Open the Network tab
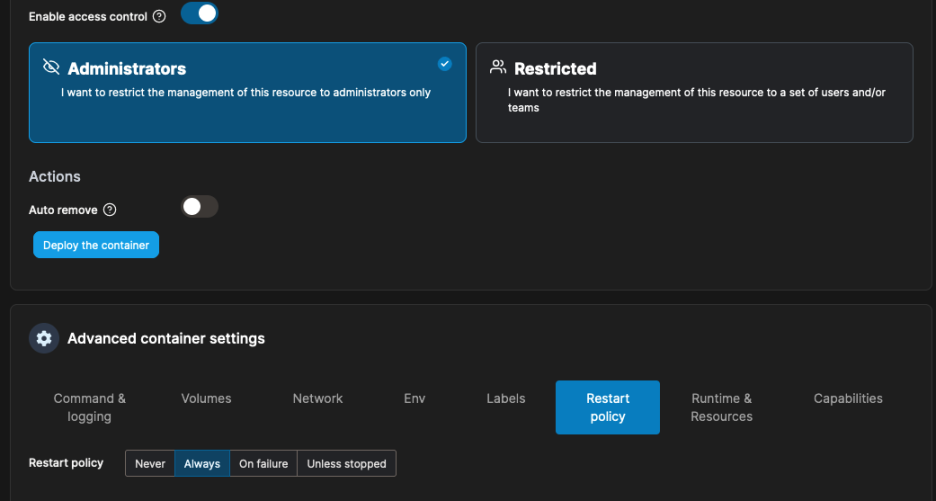This screenshot has width=936, height=501. pos(318,398)
